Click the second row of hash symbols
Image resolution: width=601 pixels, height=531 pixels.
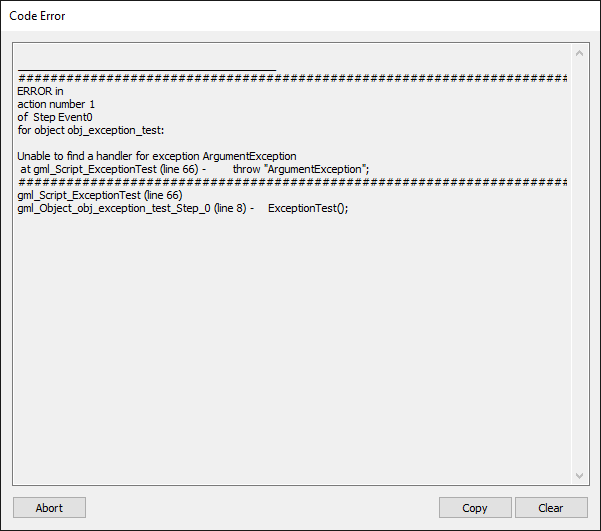click(x=292, y=182)
